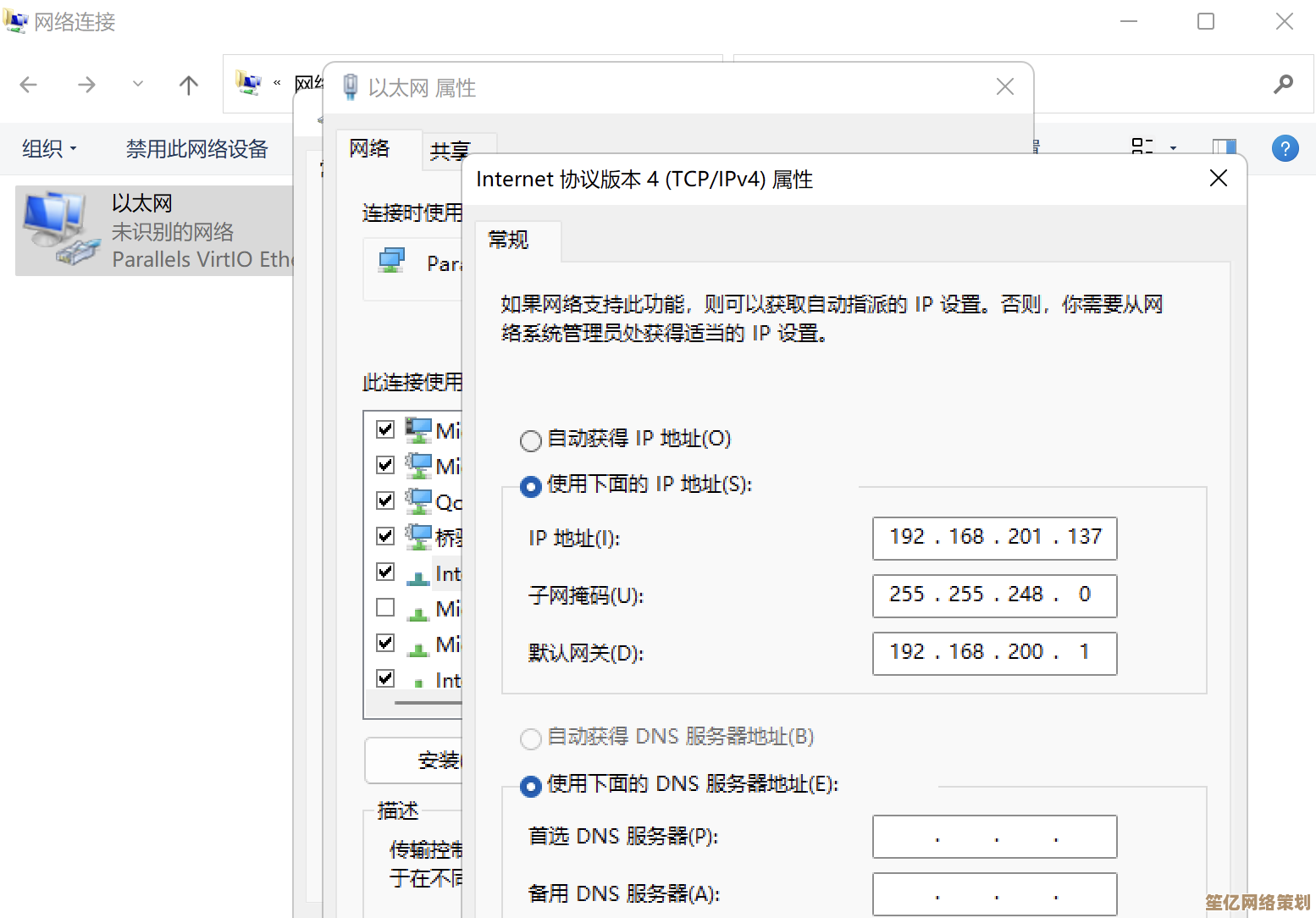Click the back navigation arrow

(29, 85)
